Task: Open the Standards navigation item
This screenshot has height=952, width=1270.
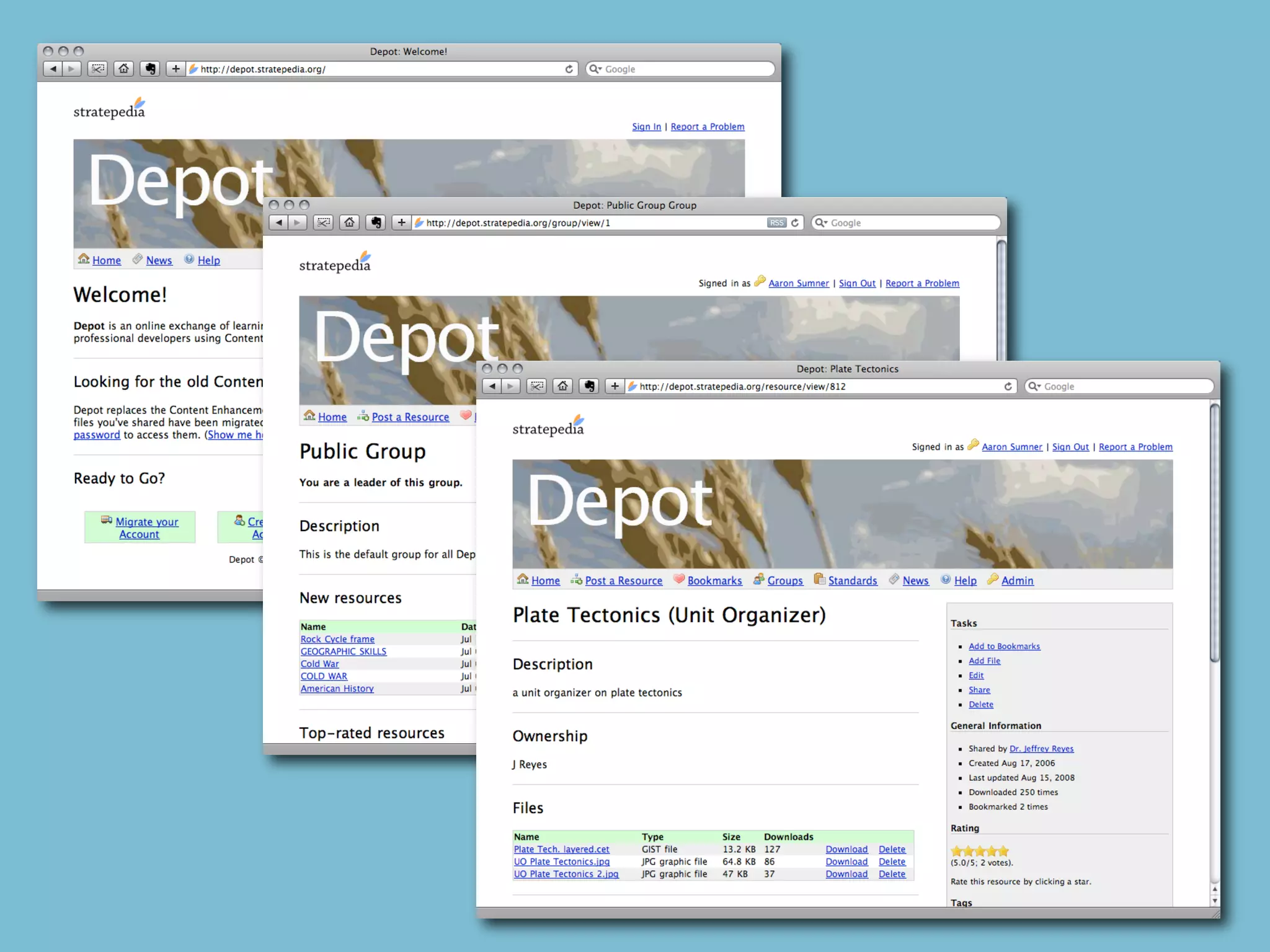Action: point(852,581)
